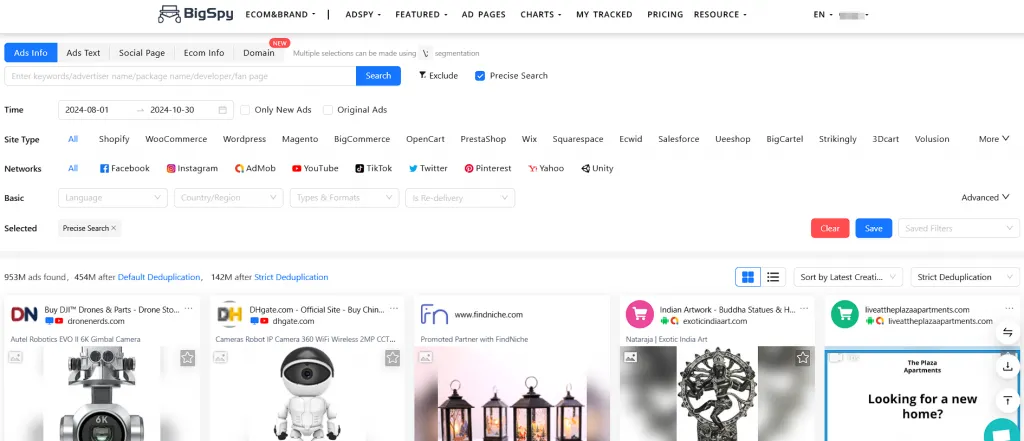Image resolution: width=1024 pixels, height=441 pixels.
Task: Switch to grid view layout
Action: pos(747,277)
